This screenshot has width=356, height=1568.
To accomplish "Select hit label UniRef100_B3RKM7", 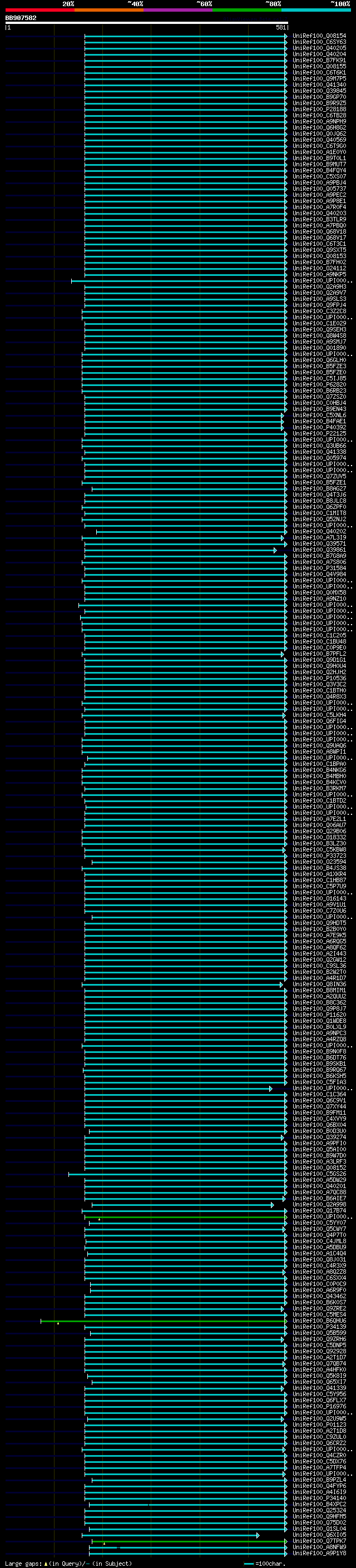I will pos(319,788).
